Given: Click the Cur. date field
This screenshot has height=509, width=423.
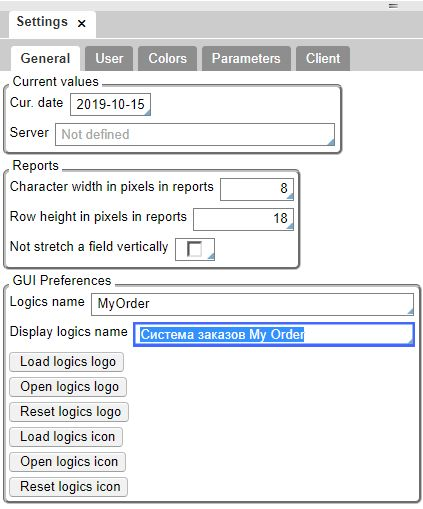Looking at the screenshot, I should pyautogui.click(x=110, y=104).
